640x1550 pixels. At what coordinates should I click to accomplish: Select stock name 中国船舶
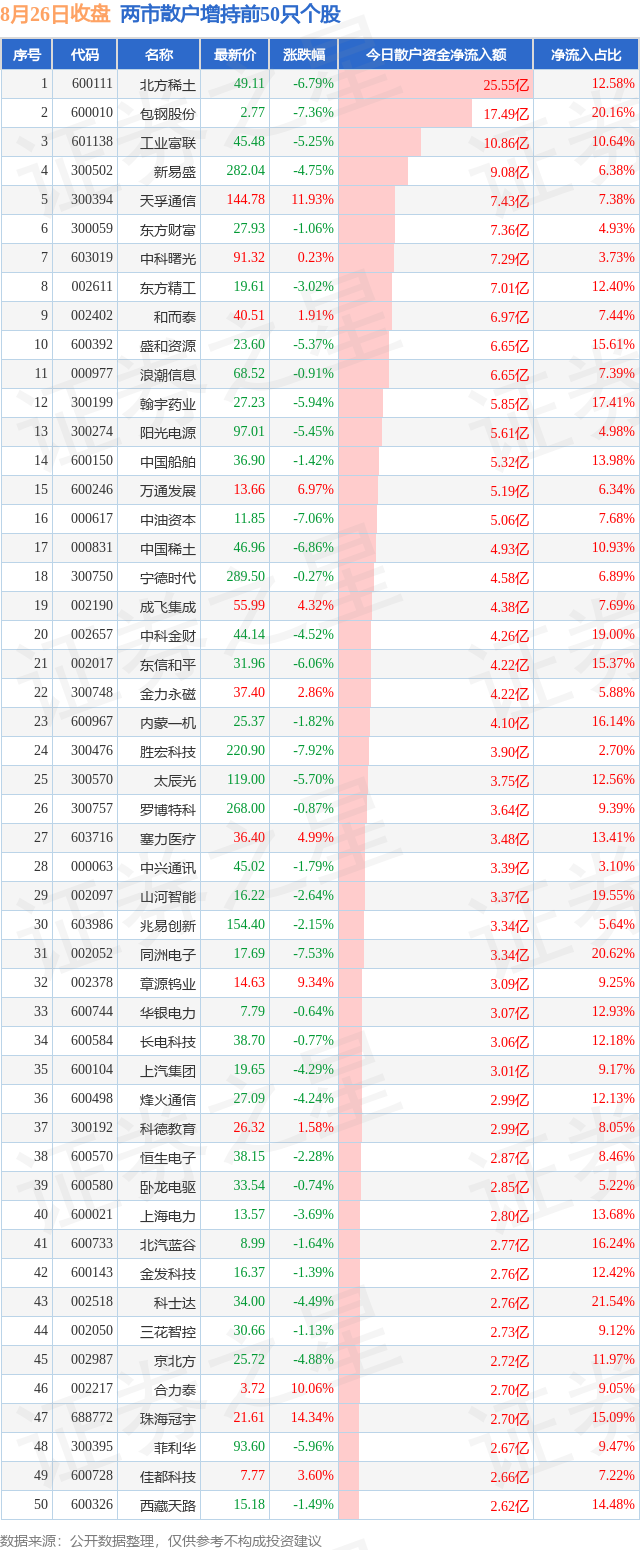pos(168,462)
